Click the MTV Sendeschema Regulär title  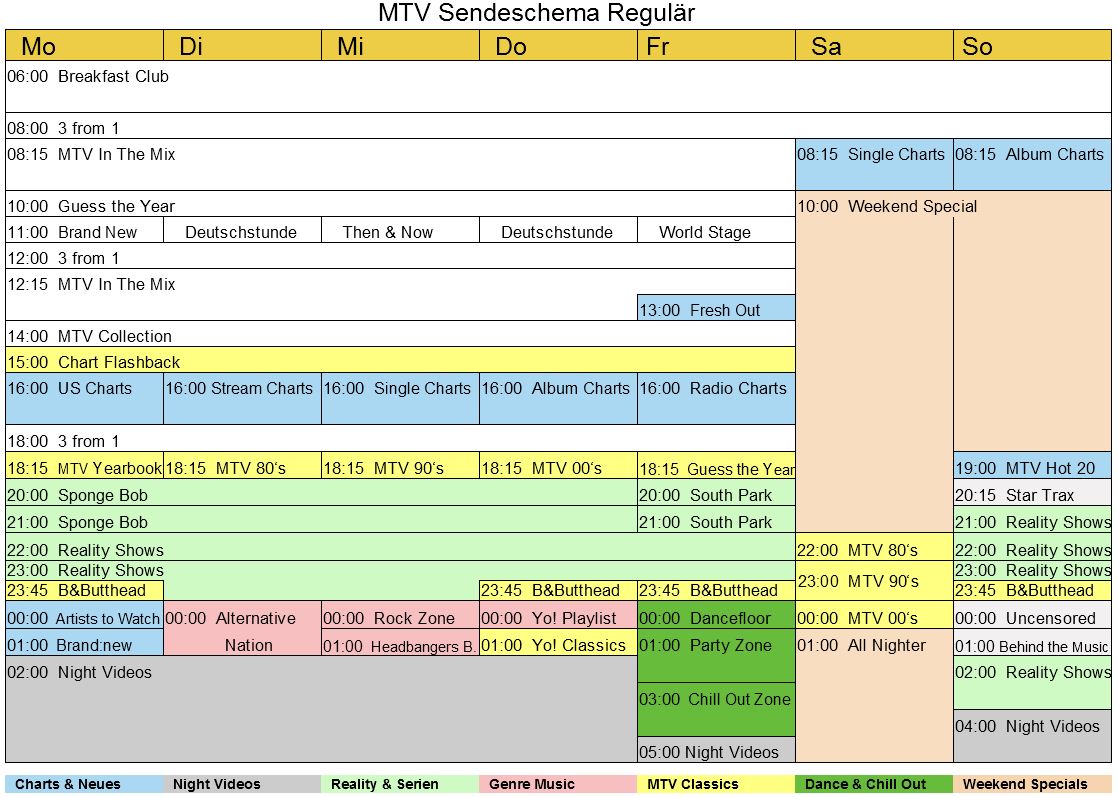click(536, 13)
